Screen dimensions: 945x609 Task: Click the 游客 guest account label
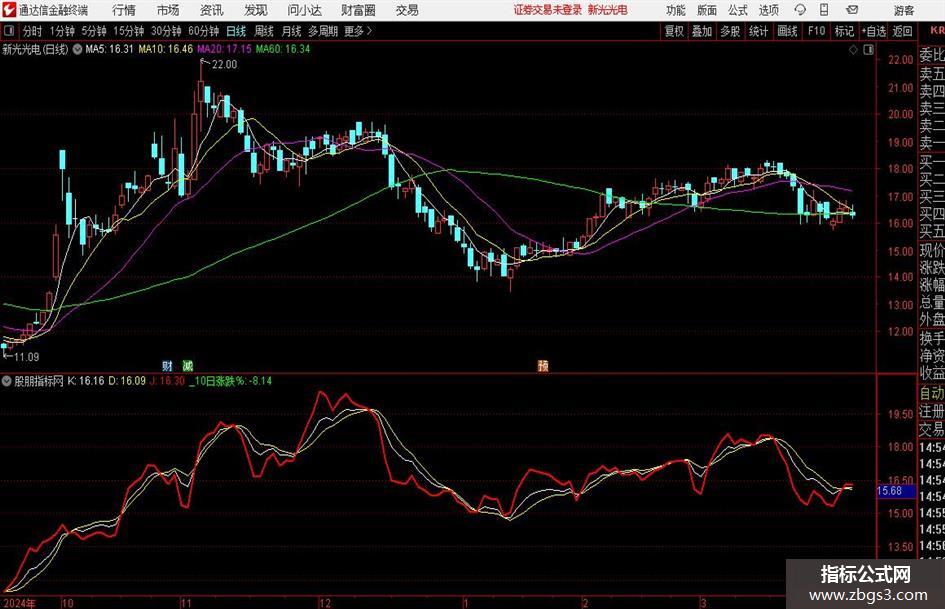(904, 10)
